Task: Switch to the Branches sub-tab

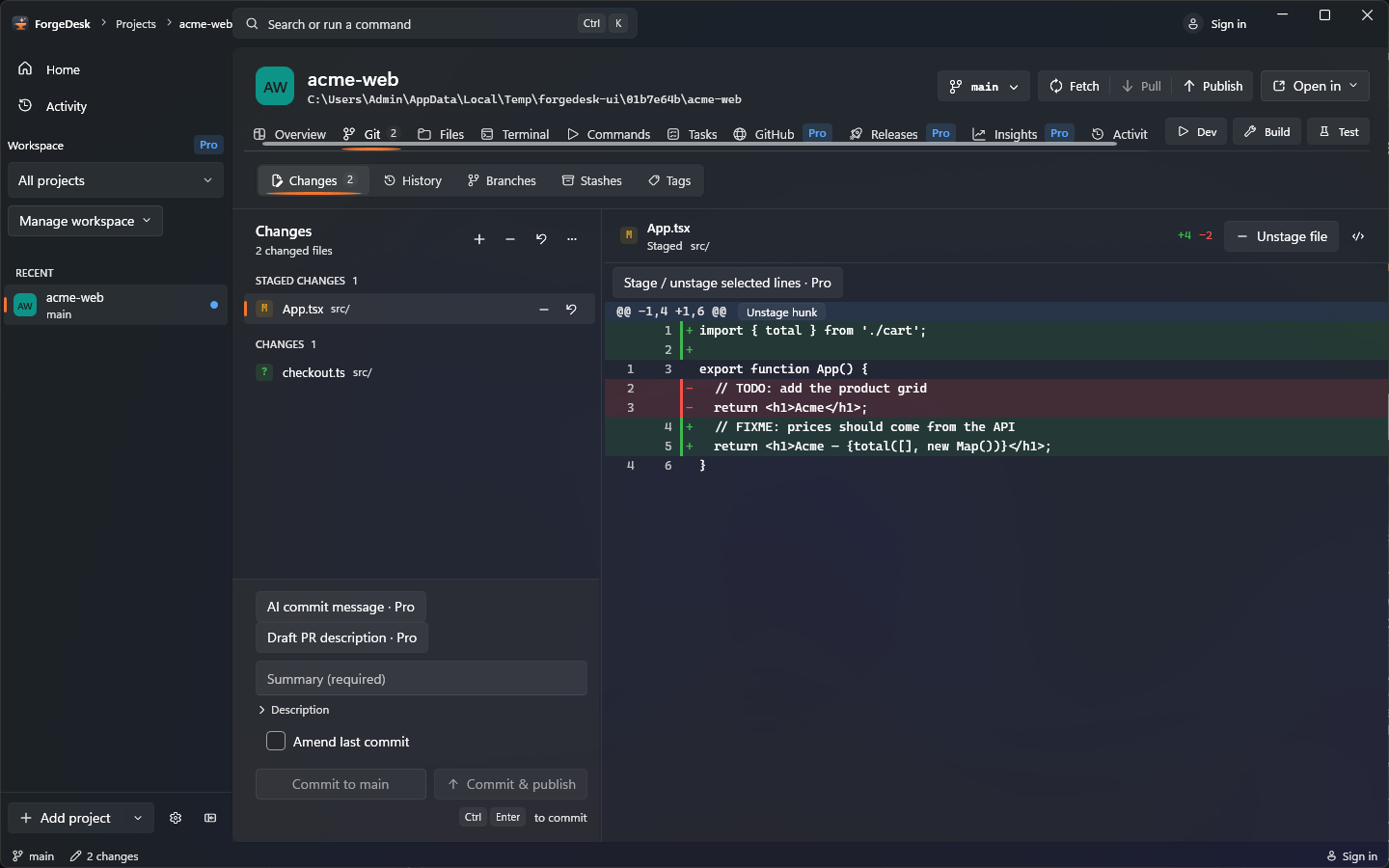Action: coord(501,180)
